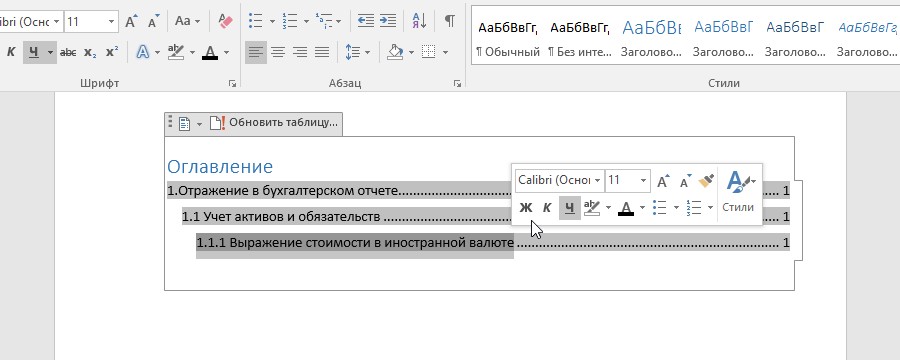Viewport: 900px width, 360px height.
Task: Toggle strikethrough formatting
Action: [x=68, y=52]
